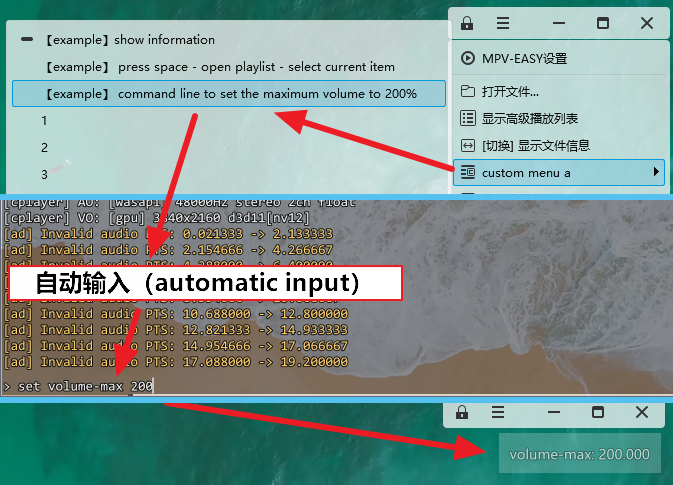Select 【example】show information item
673x485 pixels.
[x=229, y=40]
